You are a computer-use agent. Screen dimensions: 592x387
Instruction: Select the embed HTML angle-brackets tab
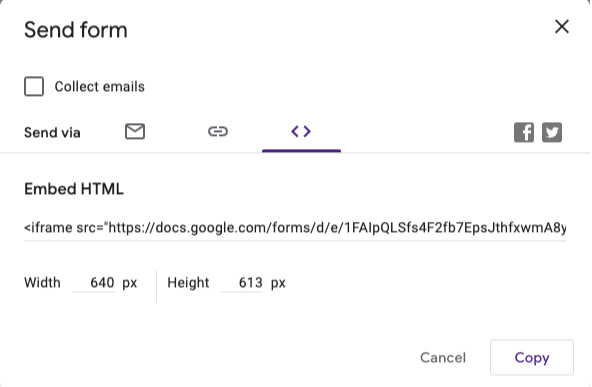point(301,131)
